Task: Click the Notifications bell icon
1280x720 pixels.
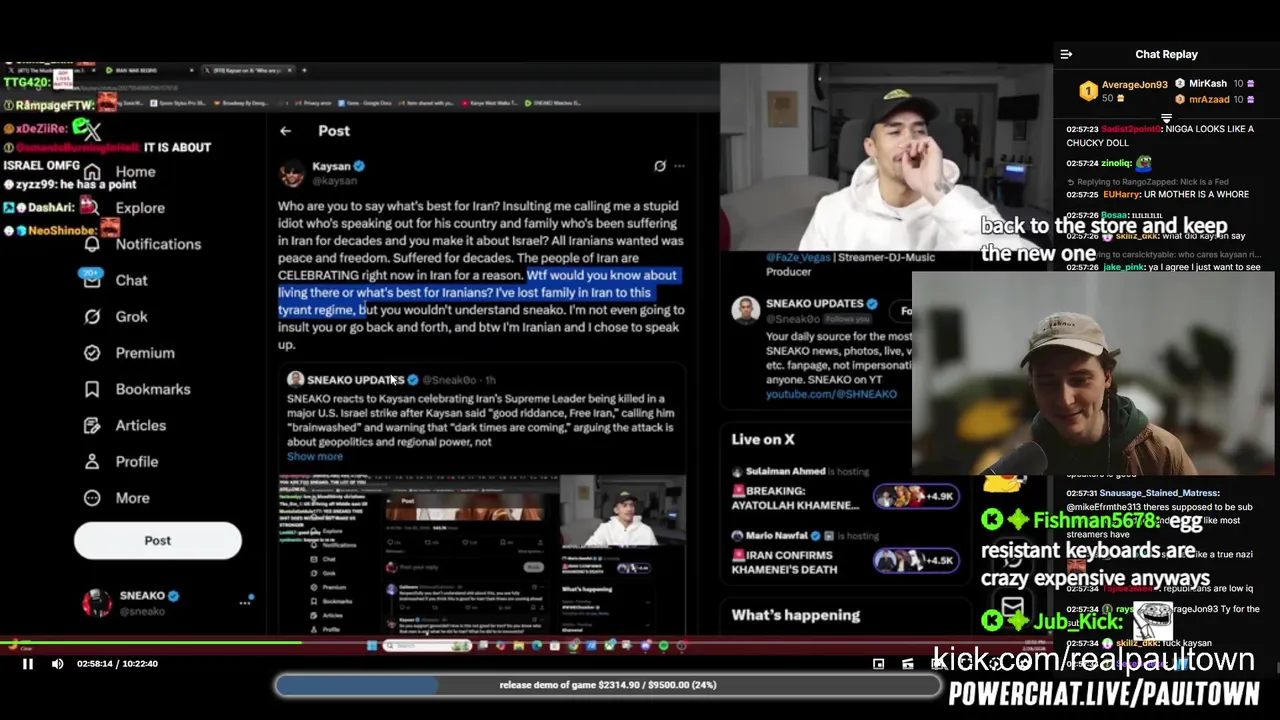Action: pyautogui.click(x=92, y=244)
